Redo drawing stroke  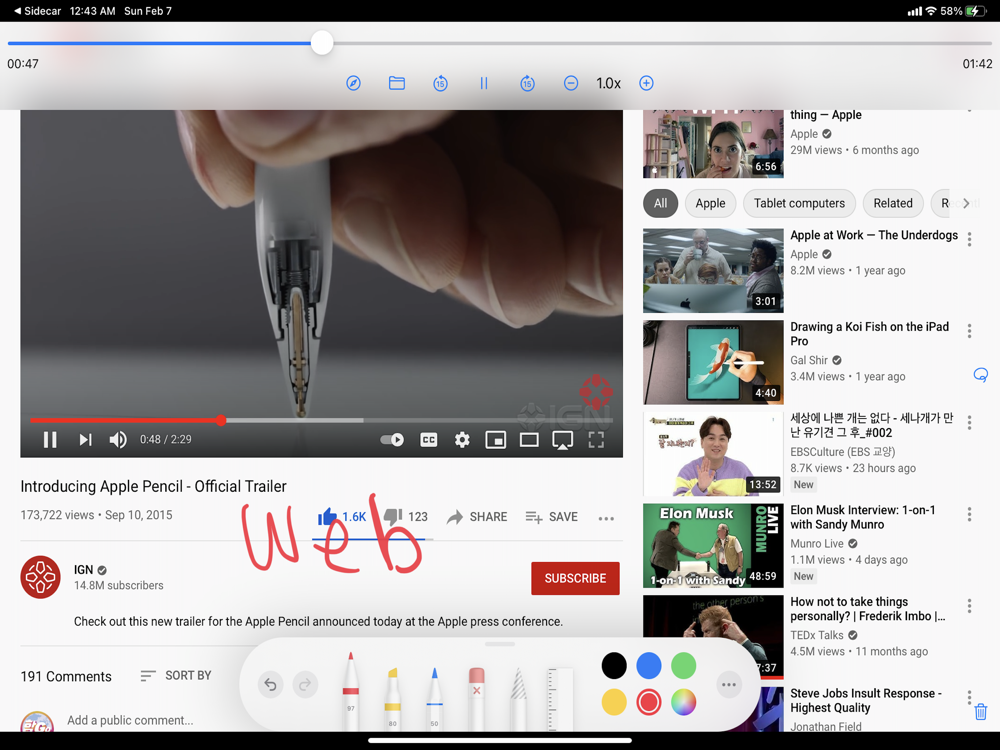305,684
